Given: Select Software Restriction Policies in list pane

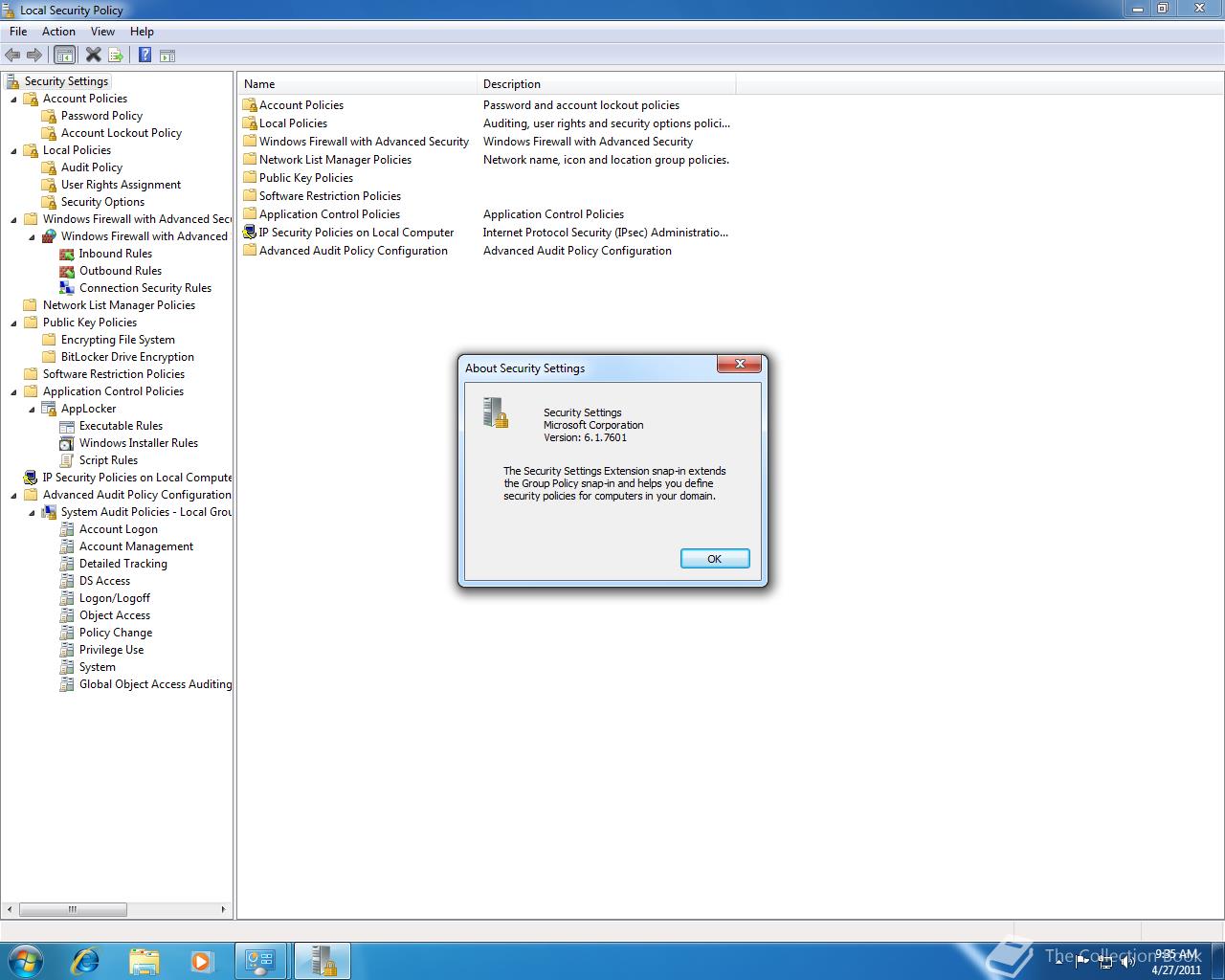Looking at the screenshot, I should 330,196.
